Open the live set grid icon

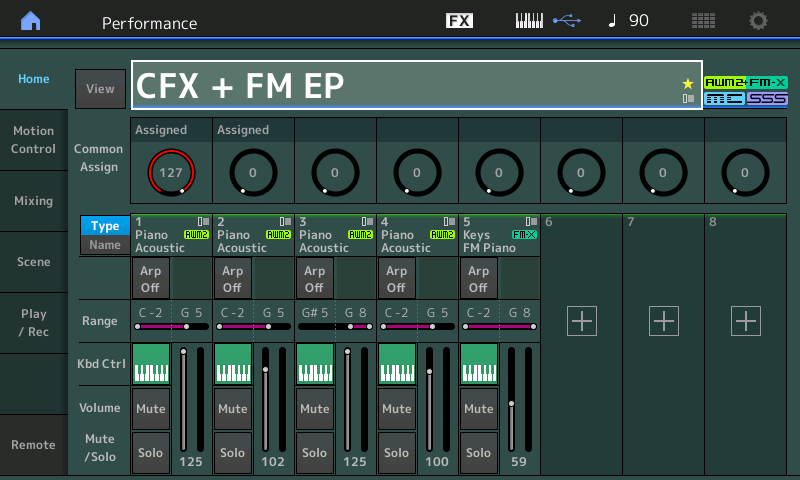tap(703, 21)
